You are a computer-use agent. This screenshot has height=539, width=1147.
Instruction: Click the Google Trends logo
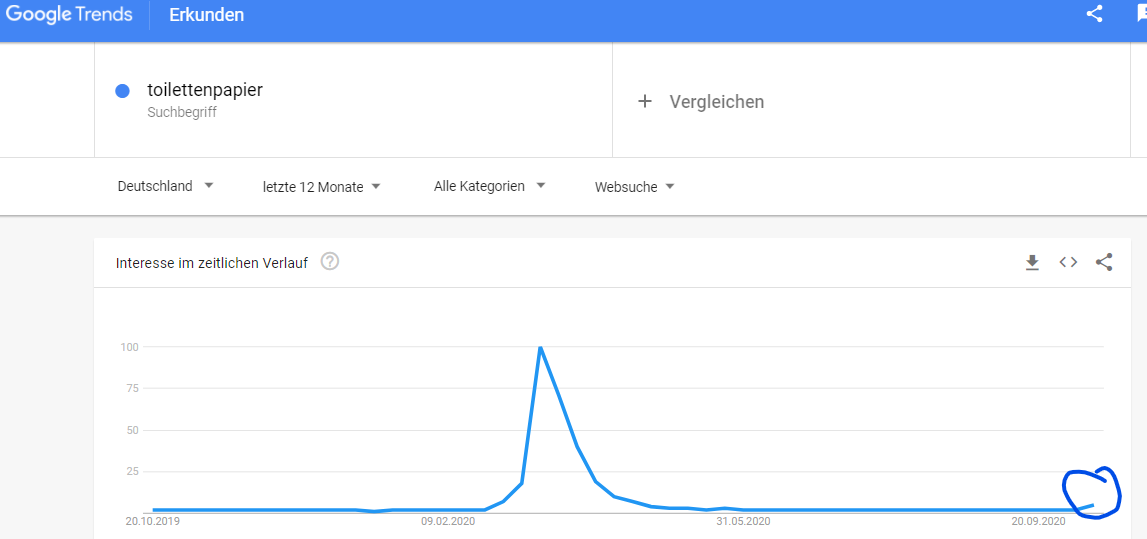pos(69,15)
